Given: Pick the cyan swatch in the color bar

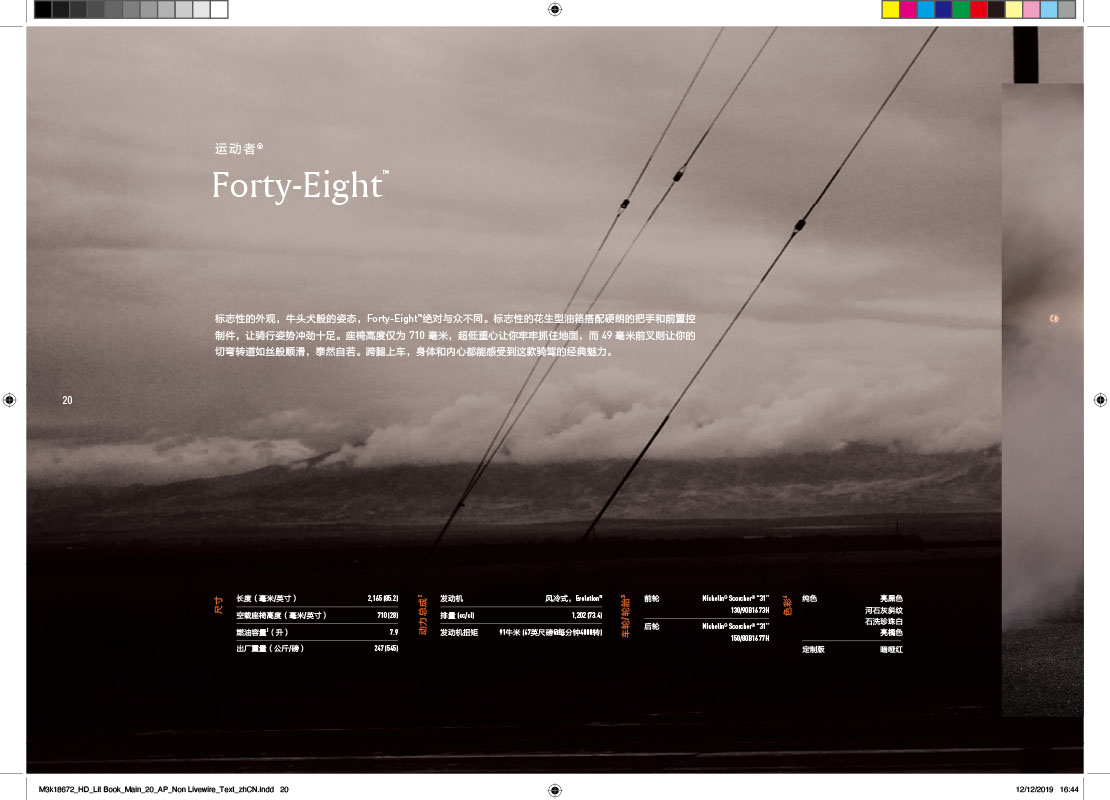Looking at the screenshot, I should [x=926, y=9].
